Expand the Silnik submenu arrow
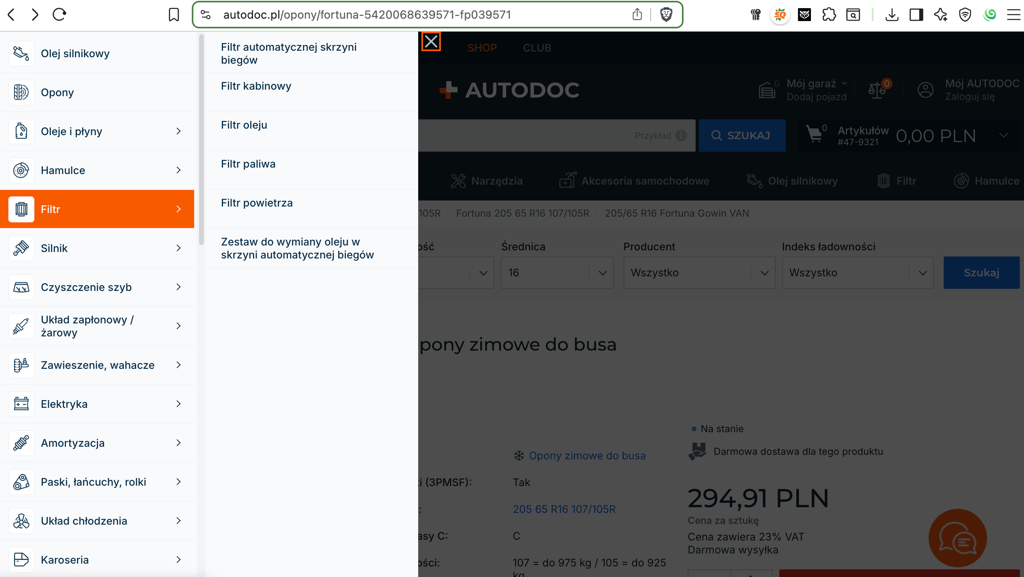Screen dimensions: 1024x577 coord(178,248)
